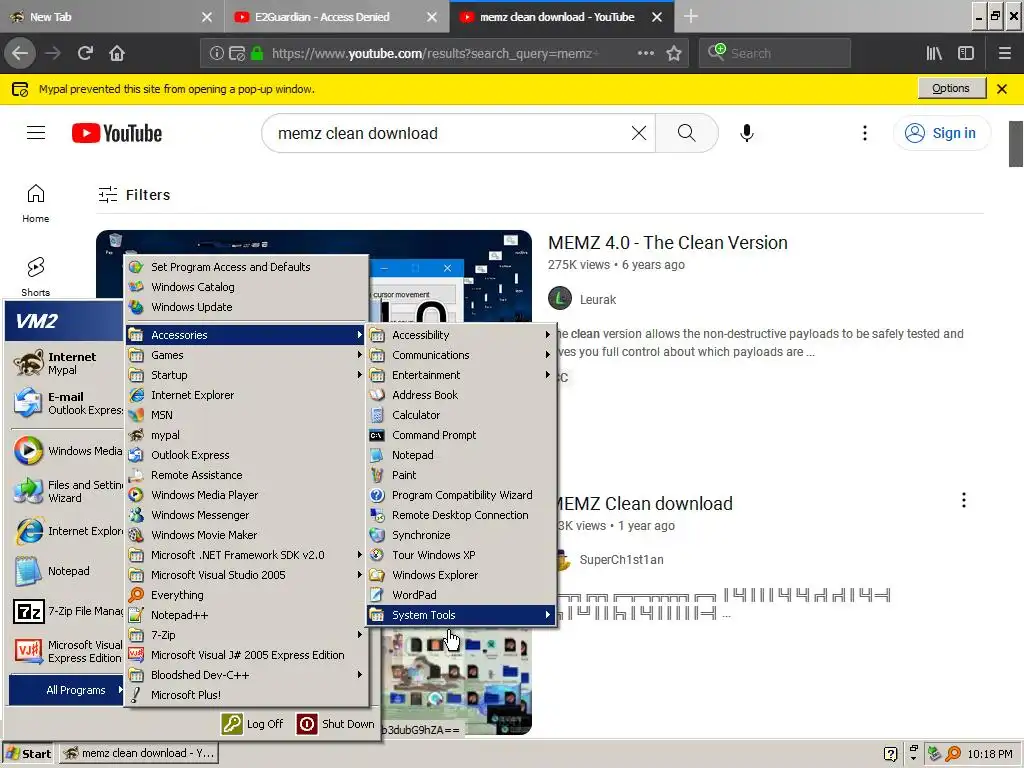The height and width of the screenshot is (768, 1024).
Task: Click Options on the pop-up blocked bar
Action: pyautogui.click(x=951, y=88)
